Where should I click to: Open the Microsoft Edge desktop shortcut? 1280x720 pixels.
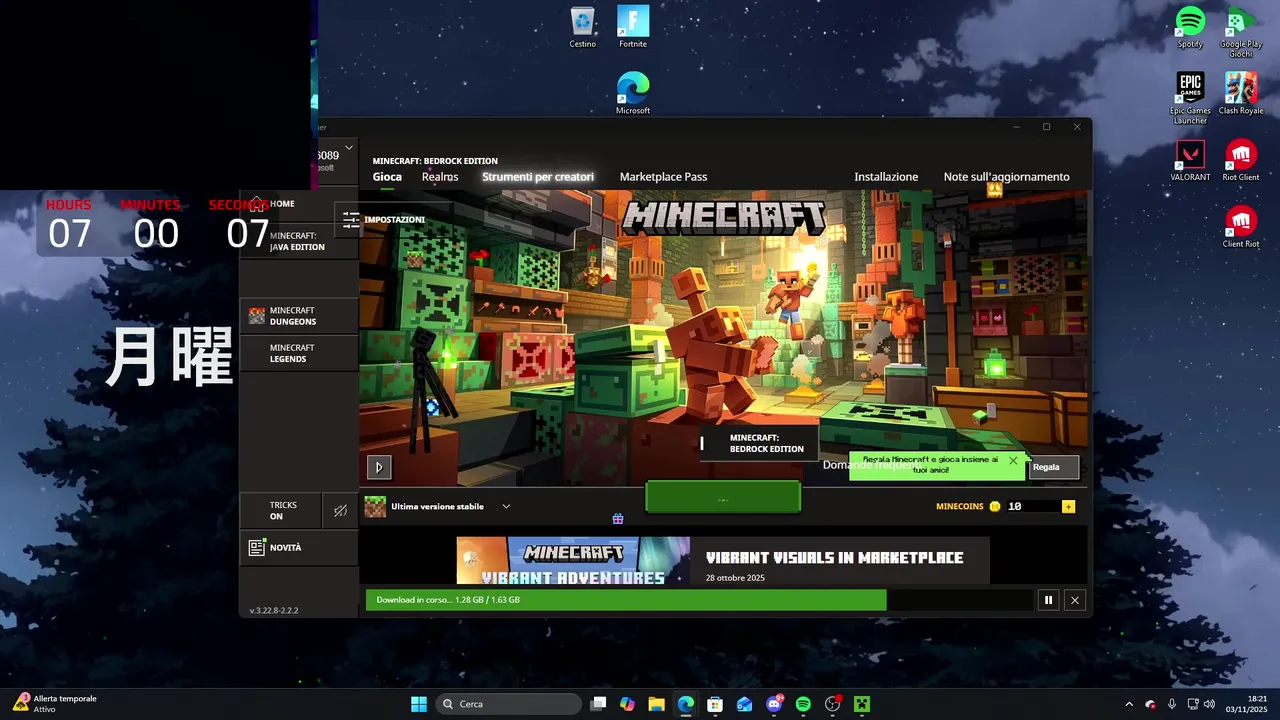pyautogui.click(x=633, y=93)
